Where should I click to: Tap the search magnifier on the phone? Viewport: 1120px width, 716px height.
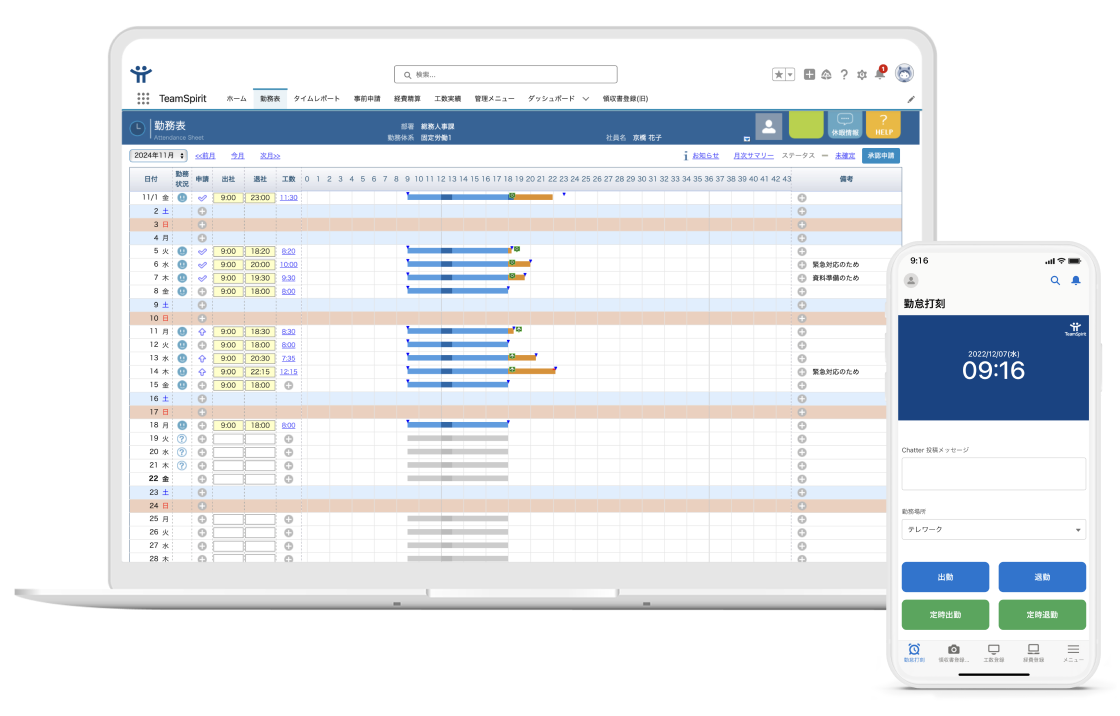coord(1055,281)
